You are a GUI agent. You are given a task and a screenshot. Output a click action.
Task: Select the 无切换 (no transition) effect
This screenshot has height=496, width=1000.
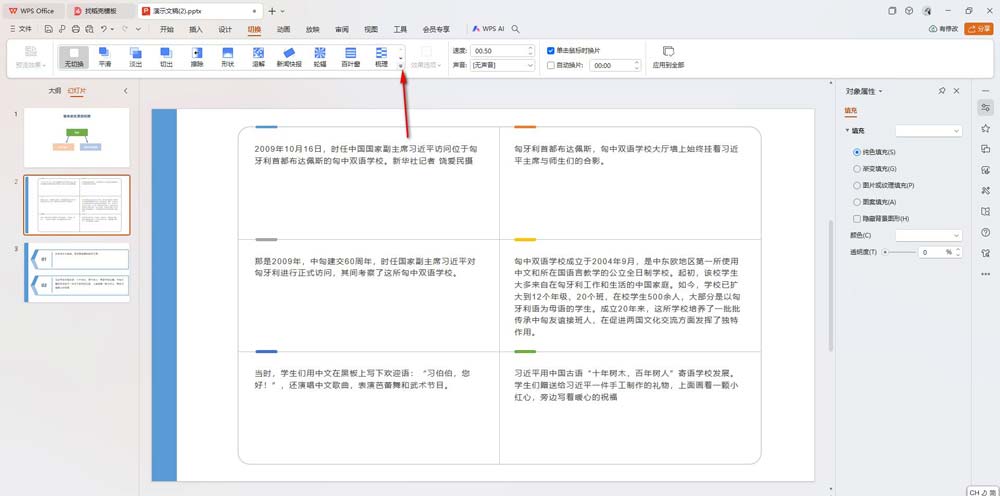pyautogui.click(x=74, y=57)
